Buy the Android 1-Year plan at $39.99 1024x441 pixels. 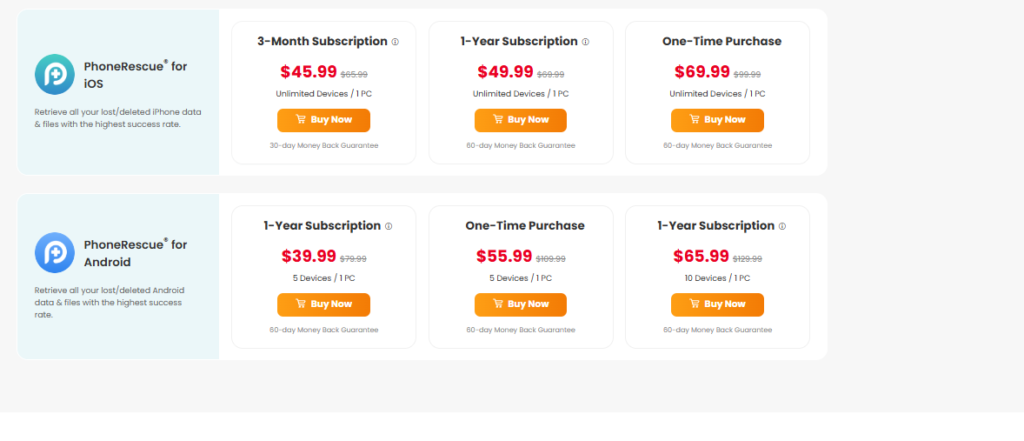pos(323,304)
